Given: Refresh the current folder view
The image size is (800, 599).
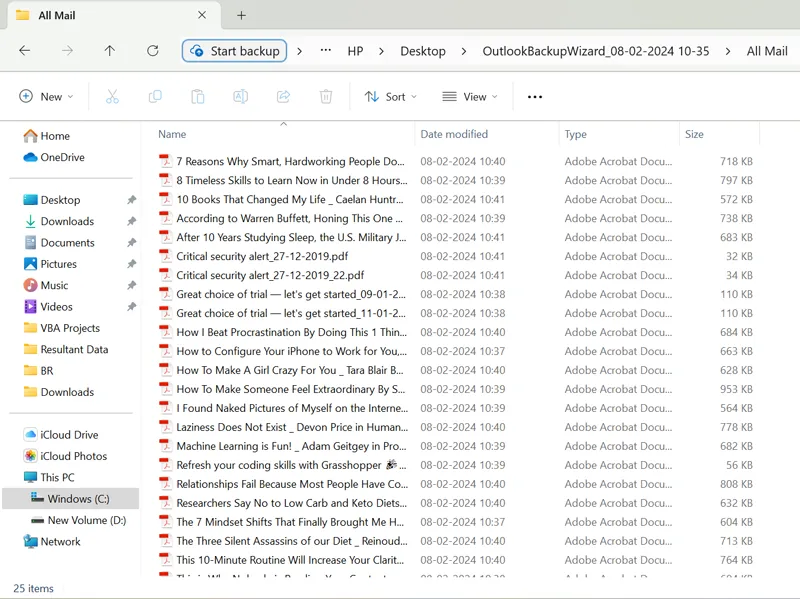Looking at the screenshot, I should (x=152, y=51).
